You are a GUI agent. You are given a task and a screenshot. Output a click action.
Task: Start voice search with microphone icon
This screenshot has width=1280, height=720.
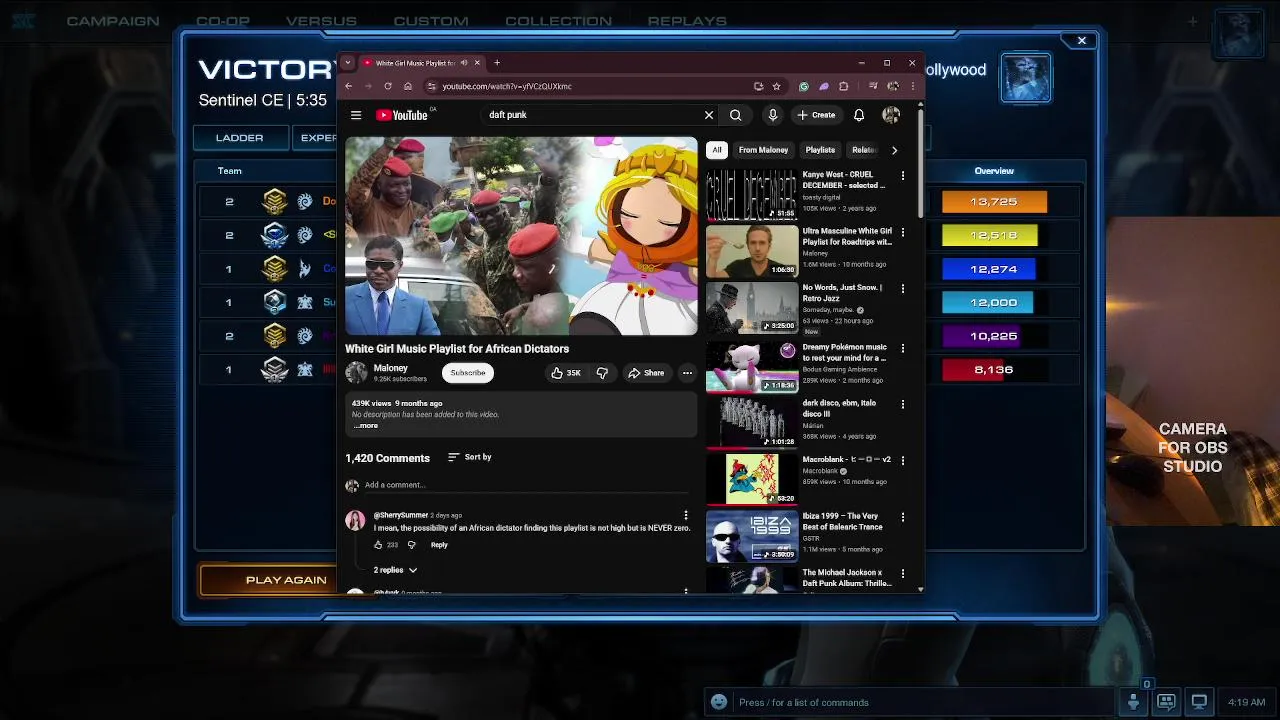[x=772, y=115]
